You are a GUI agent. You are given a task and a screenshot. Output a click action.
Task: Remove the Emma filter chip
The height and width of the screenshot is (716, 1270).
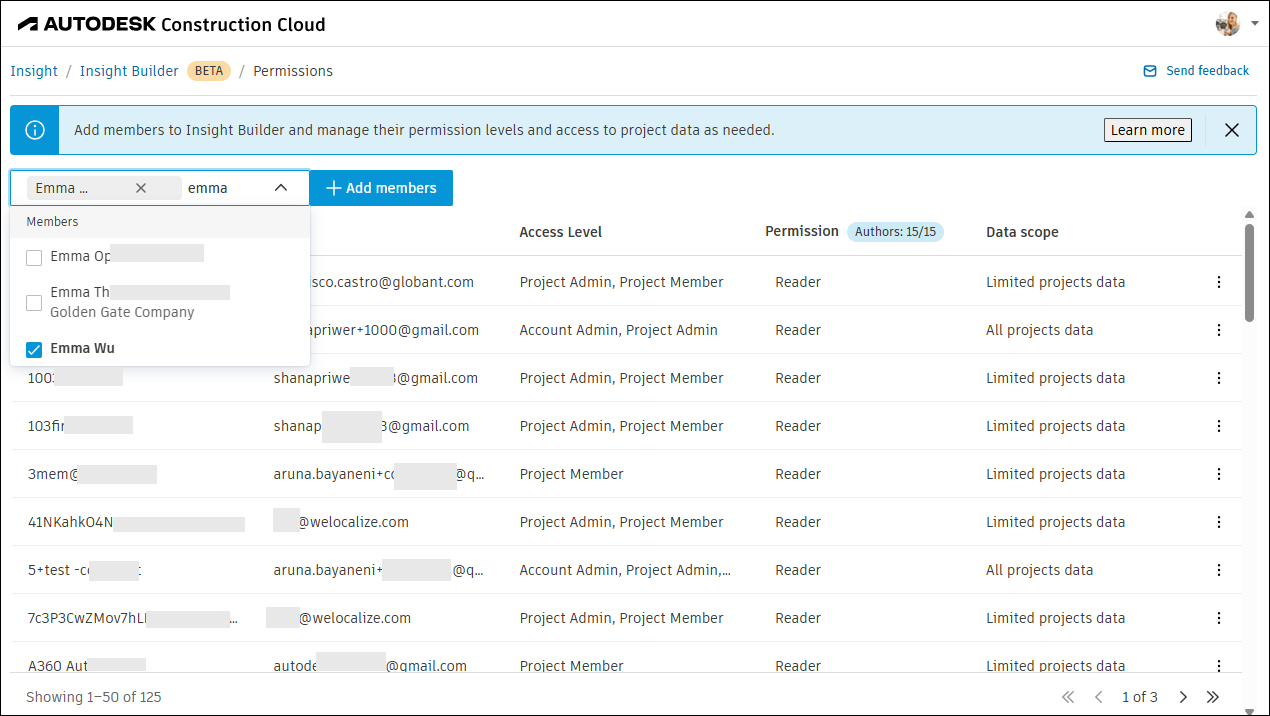click(140, 187)
